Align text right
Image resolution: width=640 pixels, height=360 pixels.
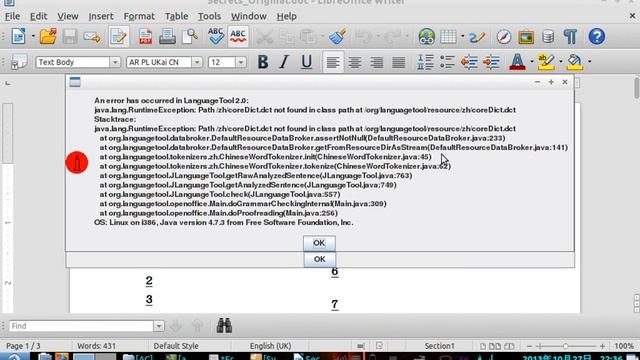377,62
